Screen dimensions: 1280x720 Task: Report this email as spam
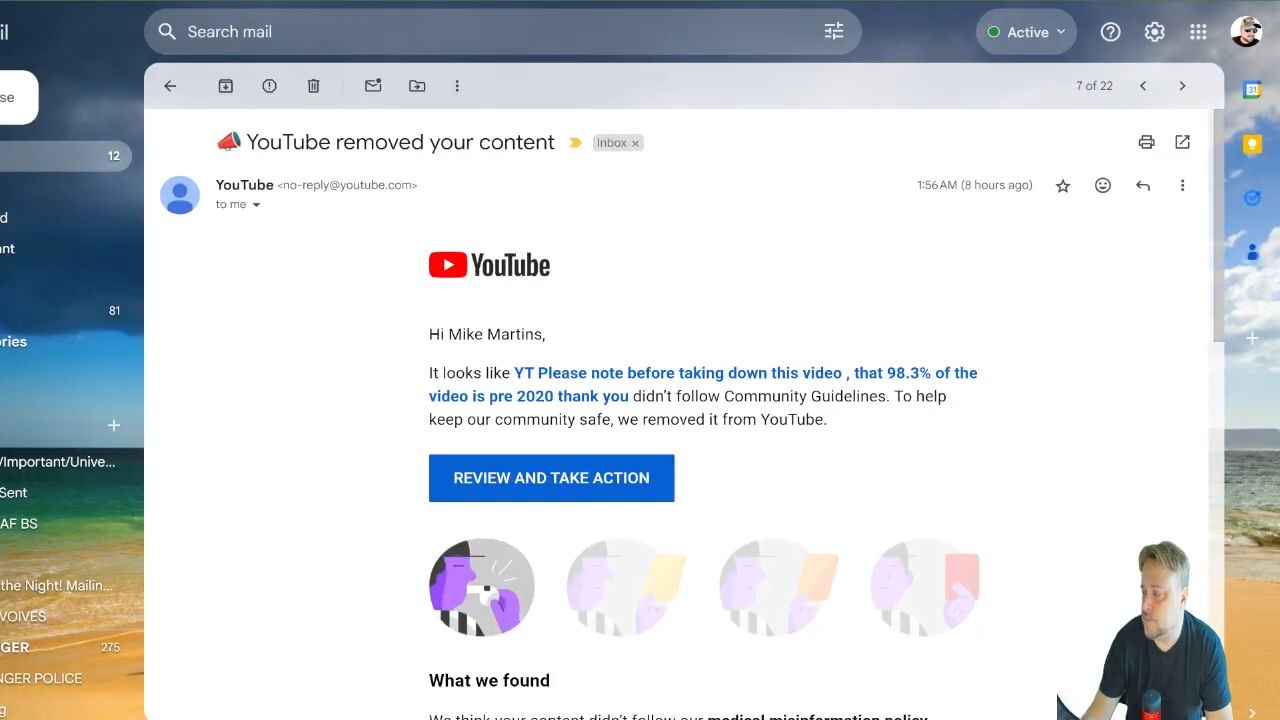point(269,86)
